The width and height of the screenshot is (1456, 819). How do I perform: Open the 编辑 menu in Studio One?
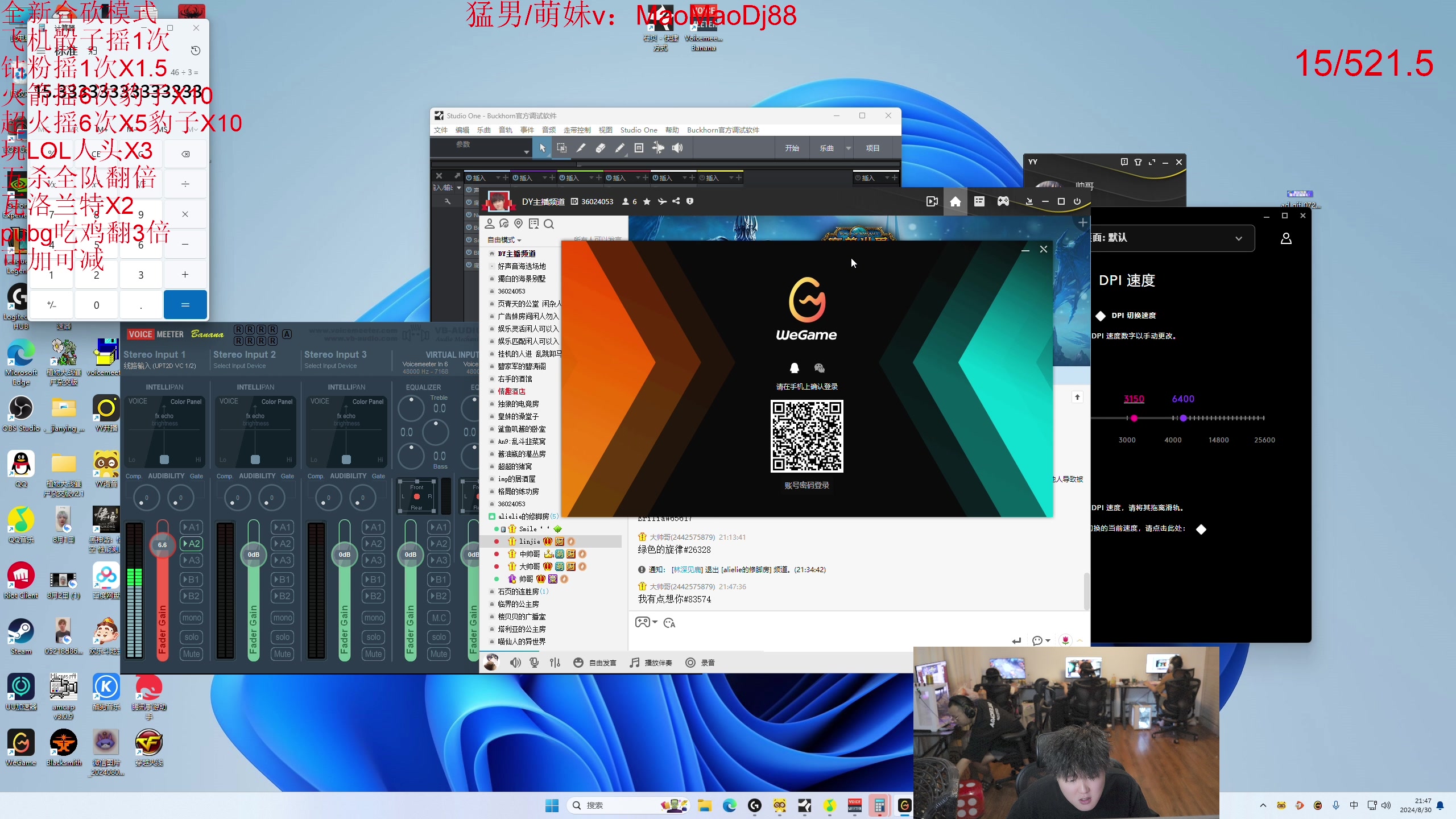click(462, 130)
